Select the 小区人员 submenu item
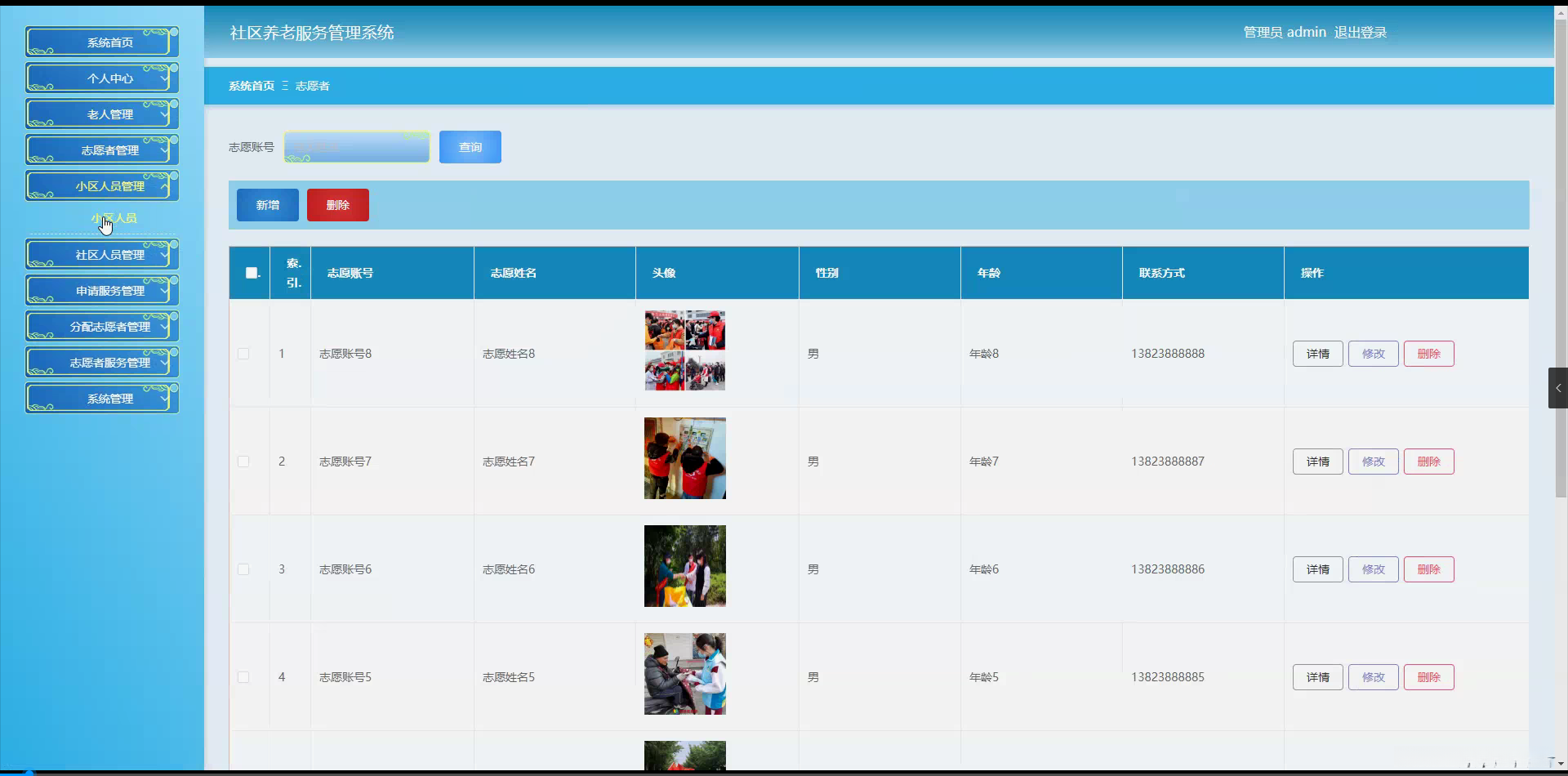This screenshot has height=776, width=1568. click(x=114, y=219)
